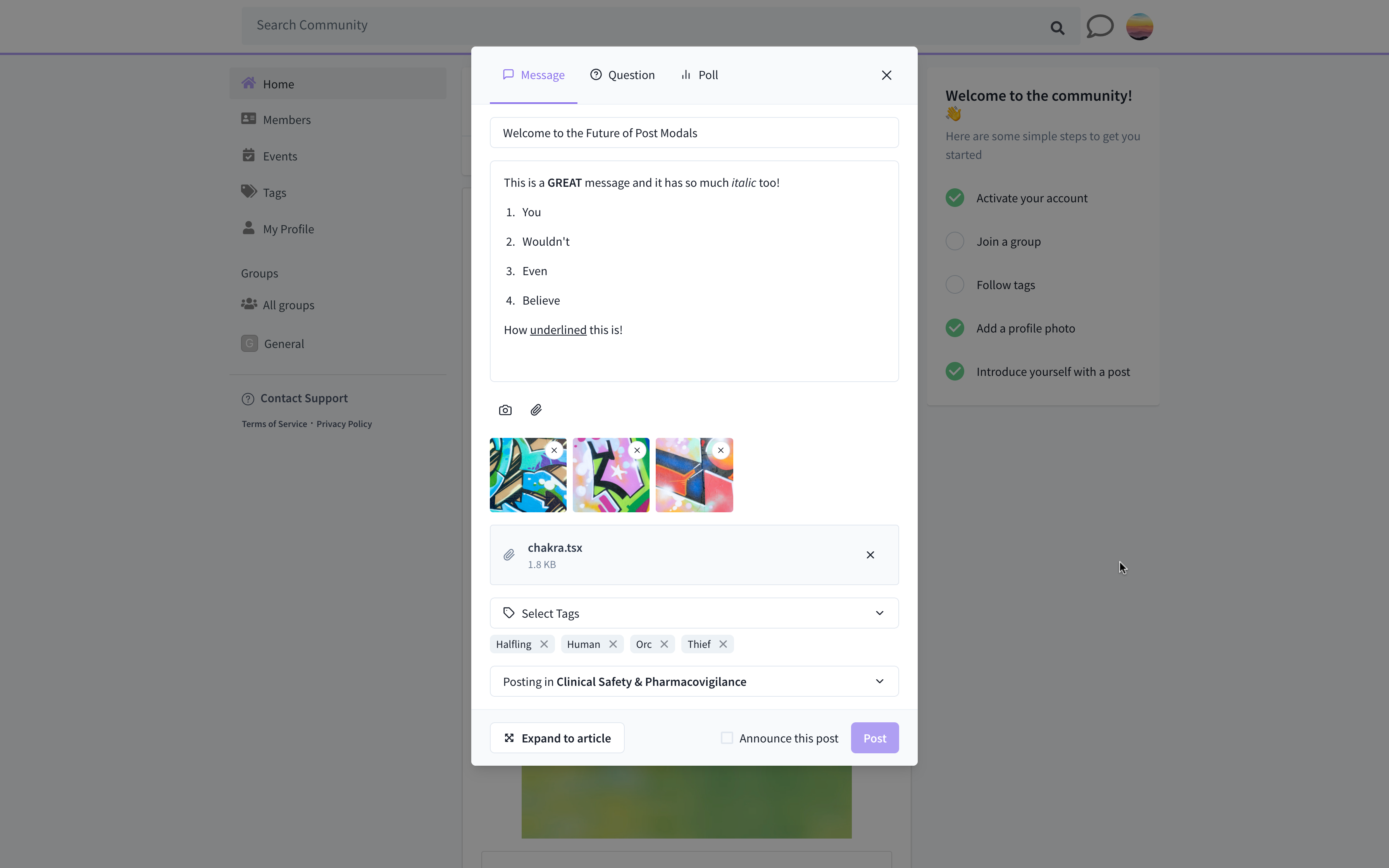Click the Poll tab icon
Viewport: 1389px width, 868px height.
686,74
